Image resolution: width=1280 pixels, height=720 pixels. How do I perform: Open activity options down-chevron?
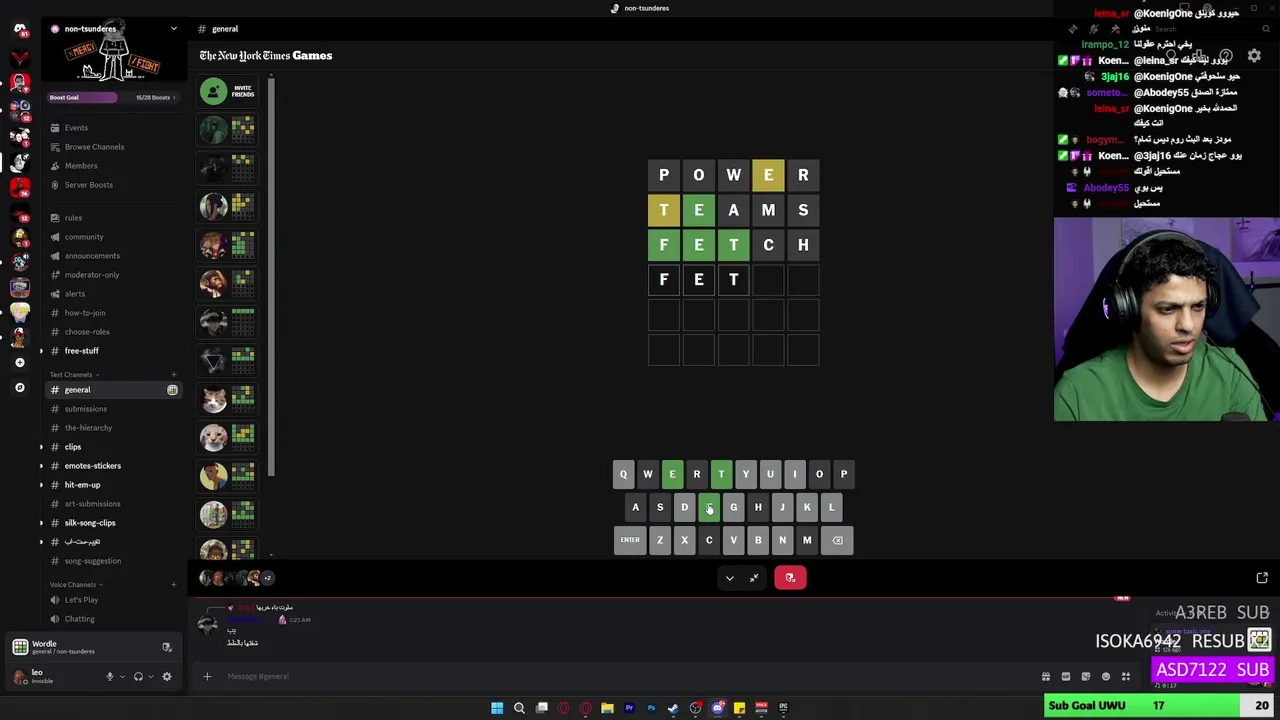(x=729, y=578)
